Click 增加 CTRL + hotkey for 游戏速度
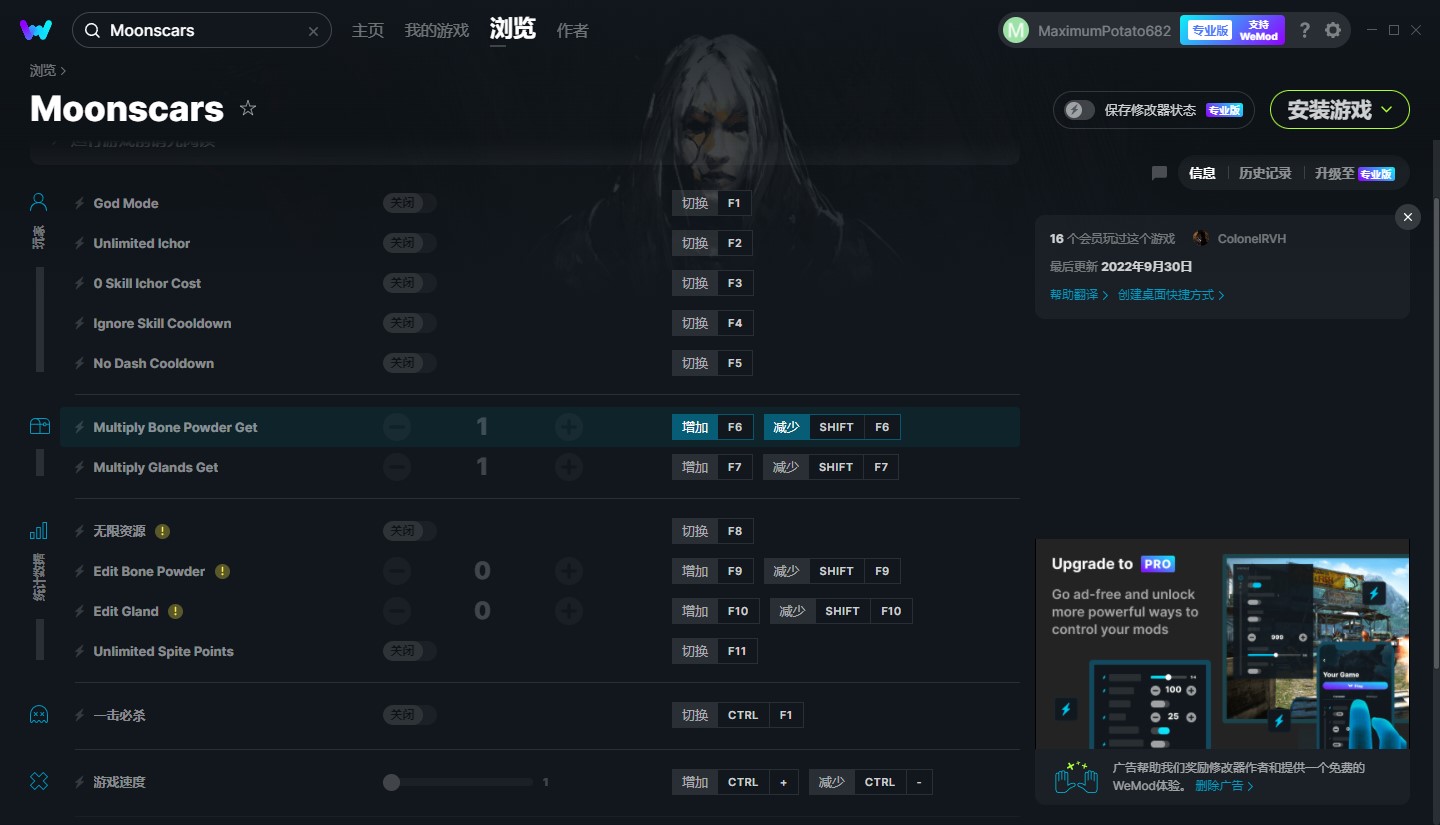The width and height of the screenshot is (1440, 825). [735, 782]
